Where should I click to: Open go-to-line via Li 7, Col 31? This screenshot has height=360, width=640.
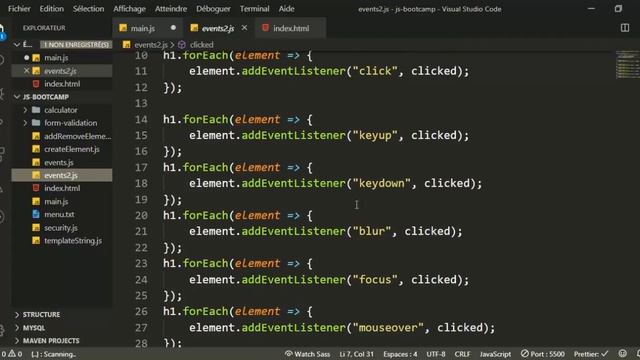[356, 354]
